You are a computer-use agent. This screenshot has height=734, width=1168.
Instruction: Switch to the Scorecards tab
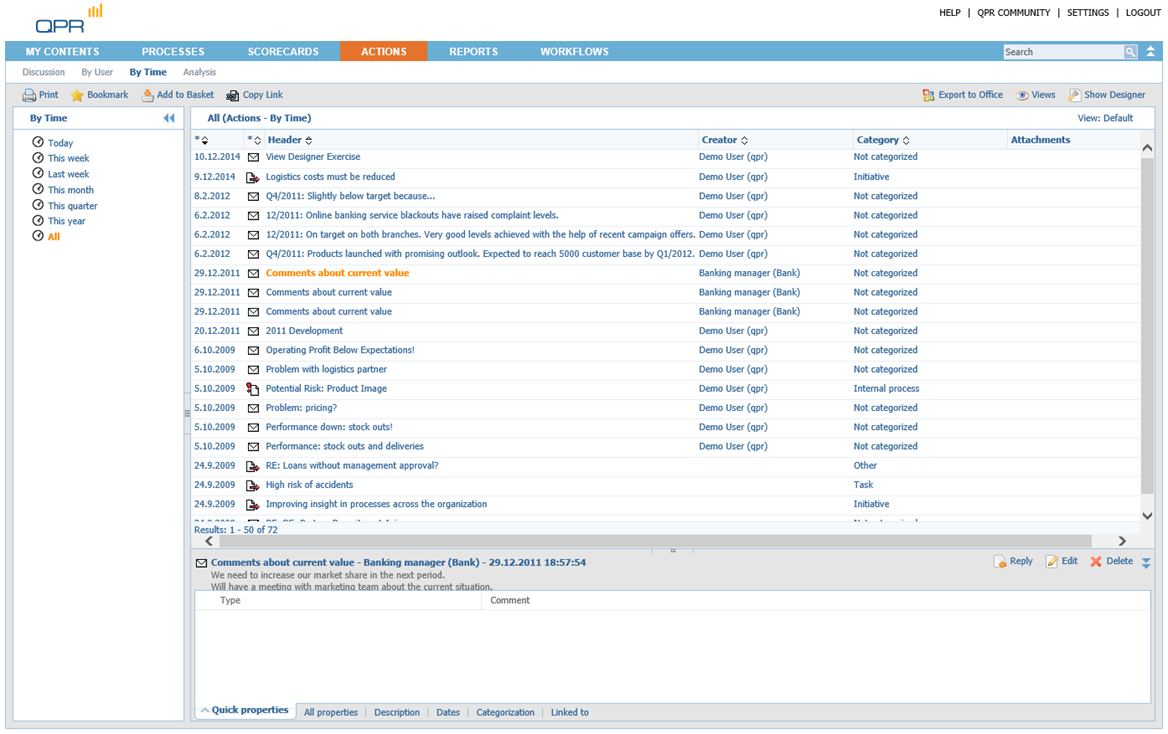pyautogui.click(x=283, y=52)
